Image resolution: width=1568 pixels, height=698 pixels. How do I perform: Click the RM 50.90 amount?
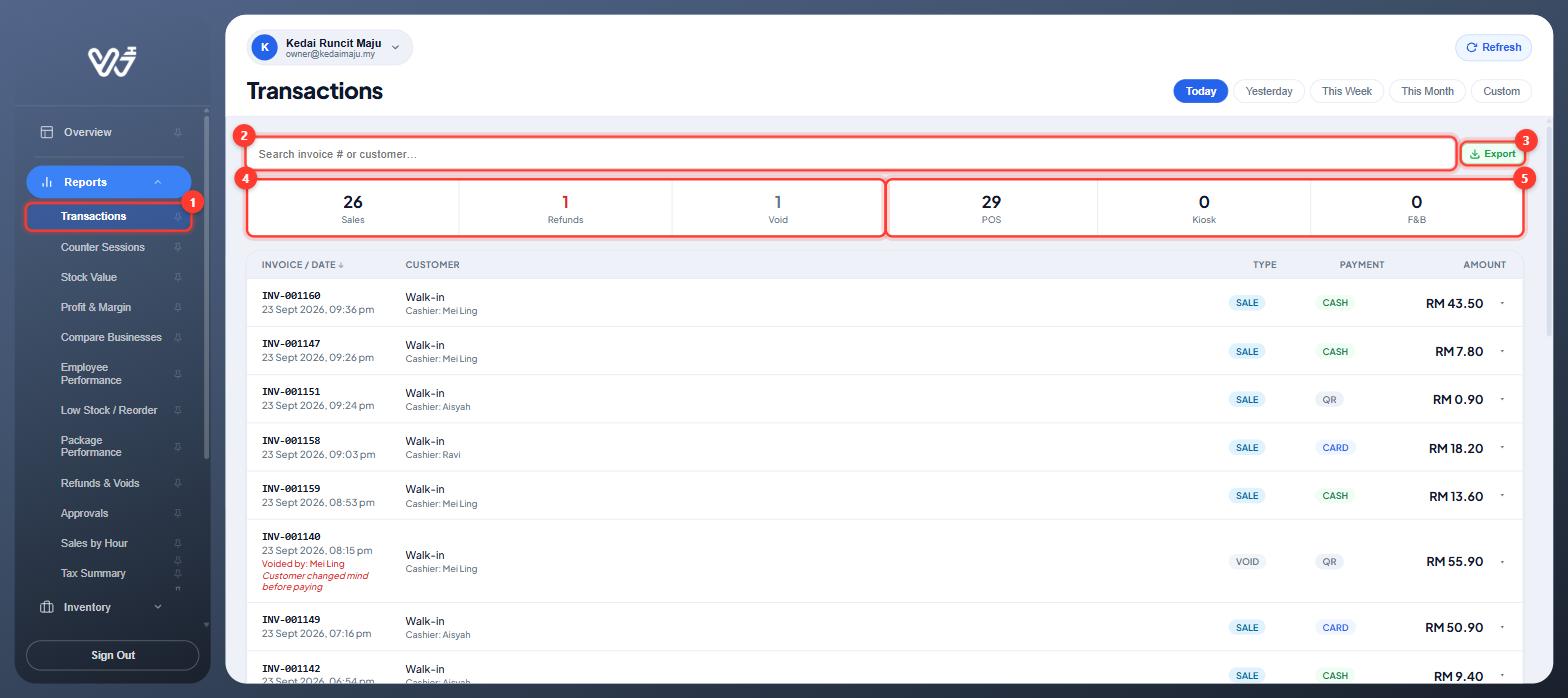pos(1454,627)
